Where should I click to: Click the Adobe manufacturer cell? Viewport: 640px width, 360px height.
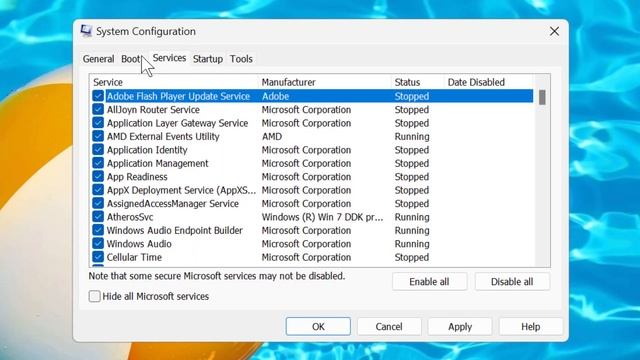[276, 96]
